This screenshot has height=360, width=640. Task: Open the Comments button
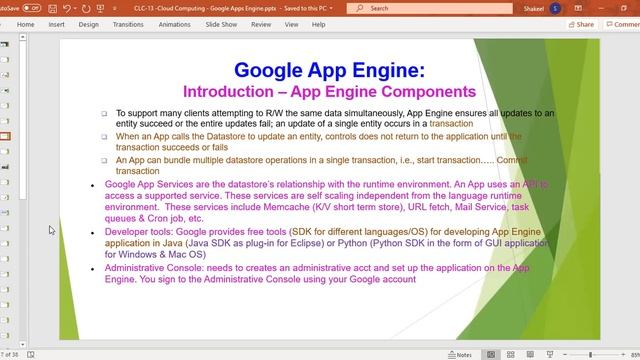[622, 24]
